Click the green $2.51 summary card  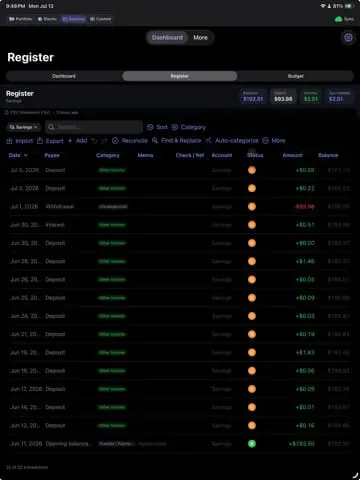310,96
